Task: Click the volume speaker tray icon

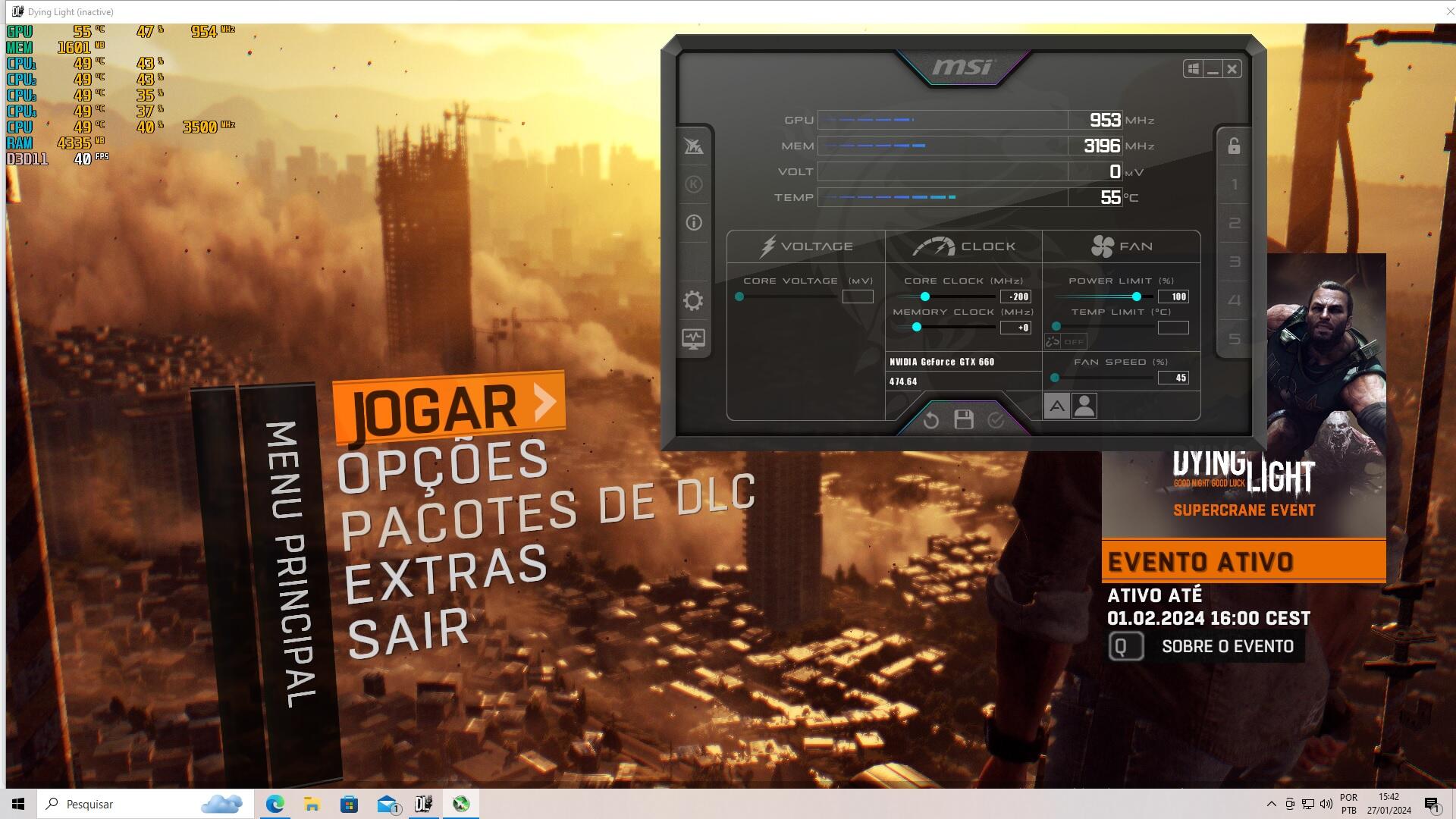Action: [x=1326, y=804]
